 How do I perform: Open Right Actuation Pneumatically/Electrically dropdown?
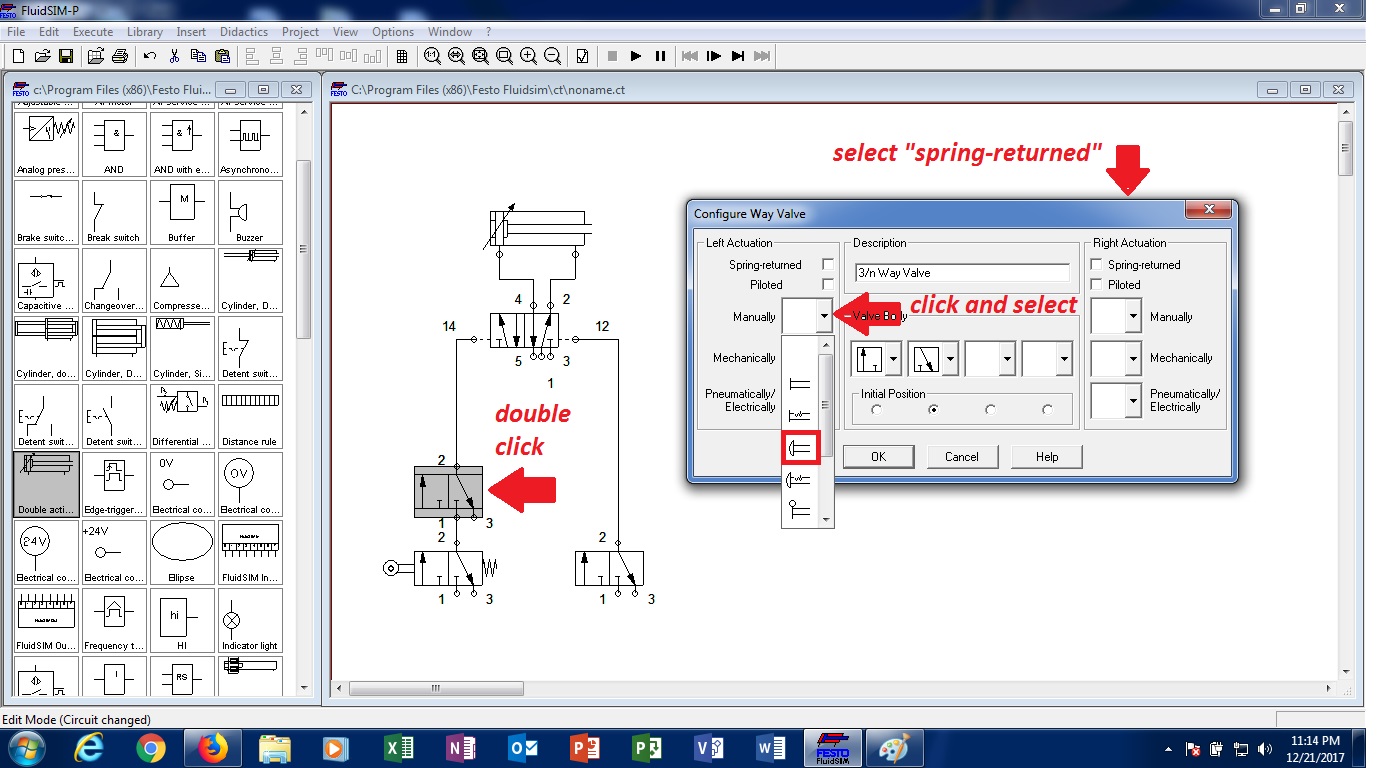[x=1132, y=400]
